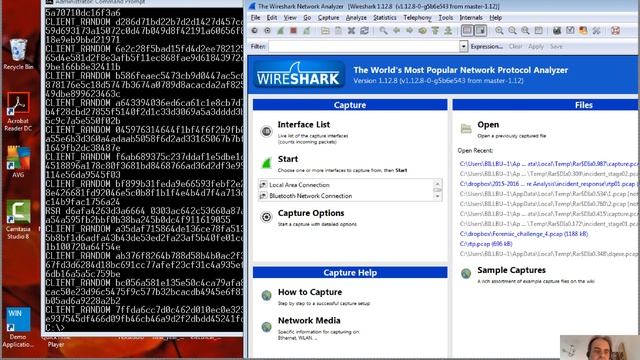The width and height of the screenshot is (640, 360).
Task: Go forward in packet history arrow
Action: point(409,31)
